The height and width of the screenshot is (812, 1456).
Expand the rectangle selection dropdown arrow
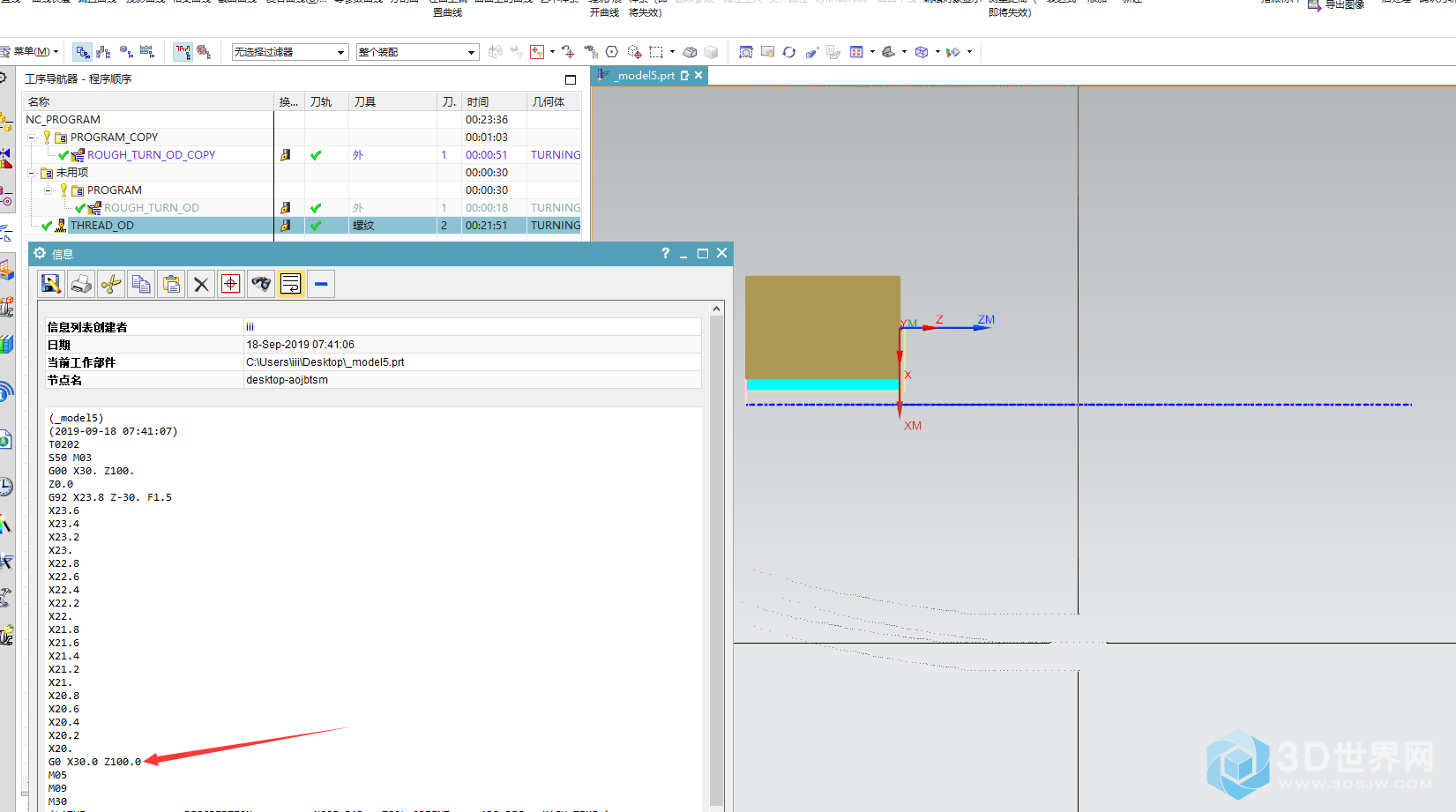click(x=672, y=52)
